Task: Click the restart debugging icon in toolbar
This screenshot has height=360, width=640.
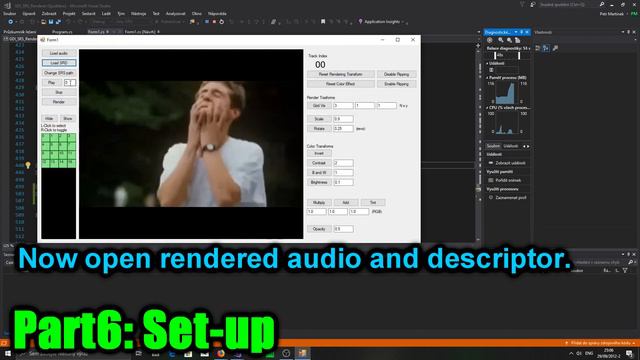Action: click(x=222, y=22)
